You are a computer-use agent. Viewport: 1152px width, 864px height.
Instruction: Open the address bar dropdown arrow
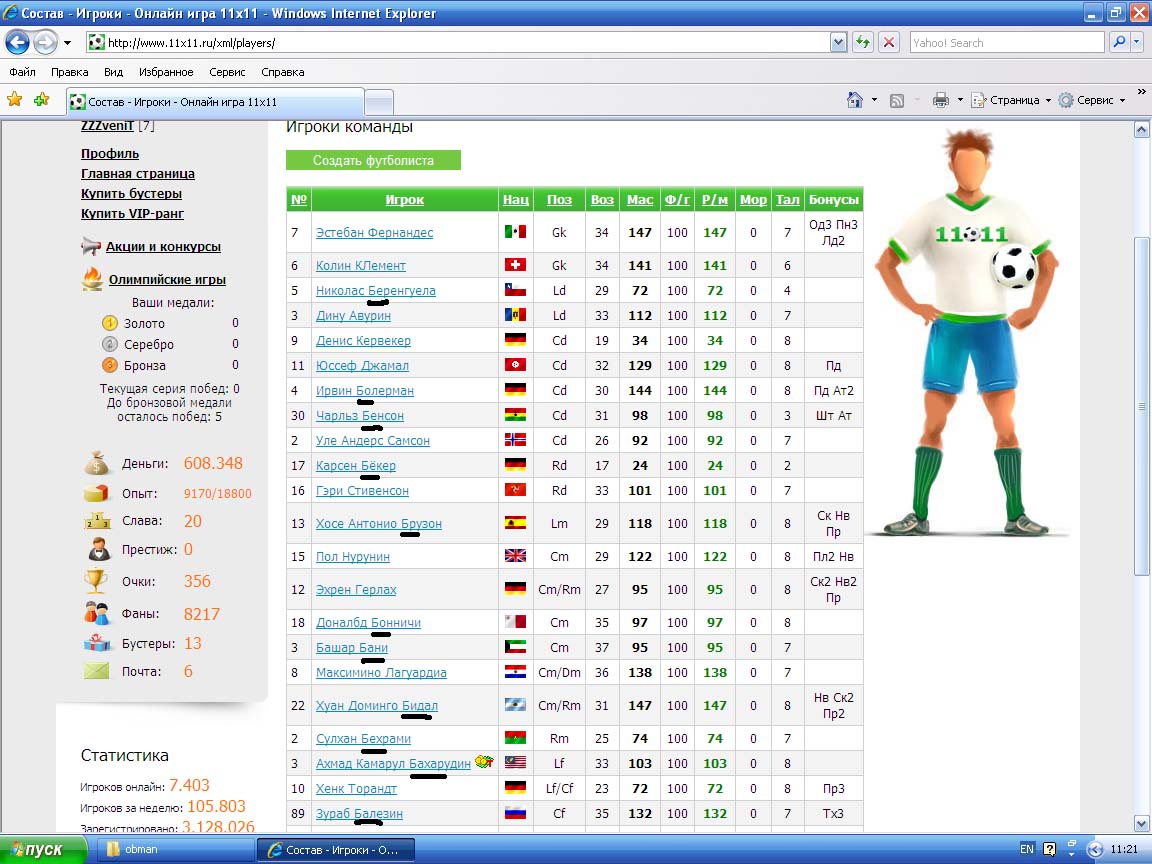coord(838,43)
